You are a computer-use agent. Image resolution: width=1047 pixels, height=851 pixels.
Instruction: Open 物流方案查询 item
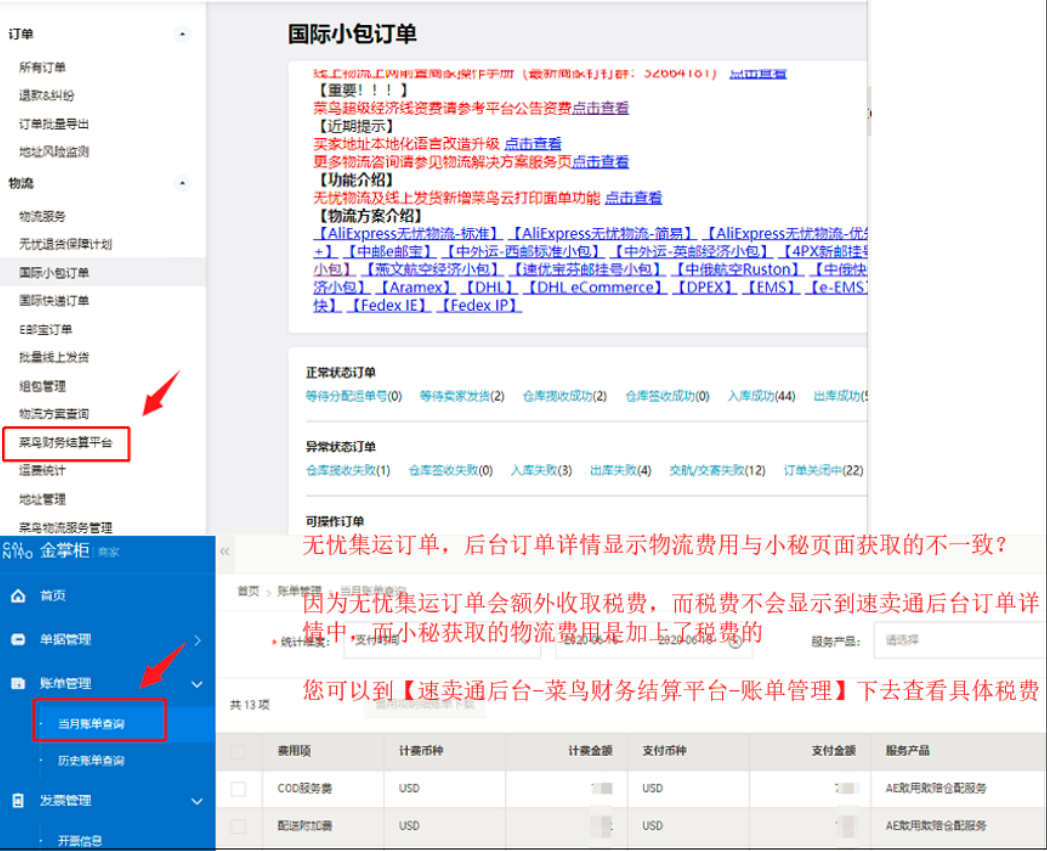[54, 414]
